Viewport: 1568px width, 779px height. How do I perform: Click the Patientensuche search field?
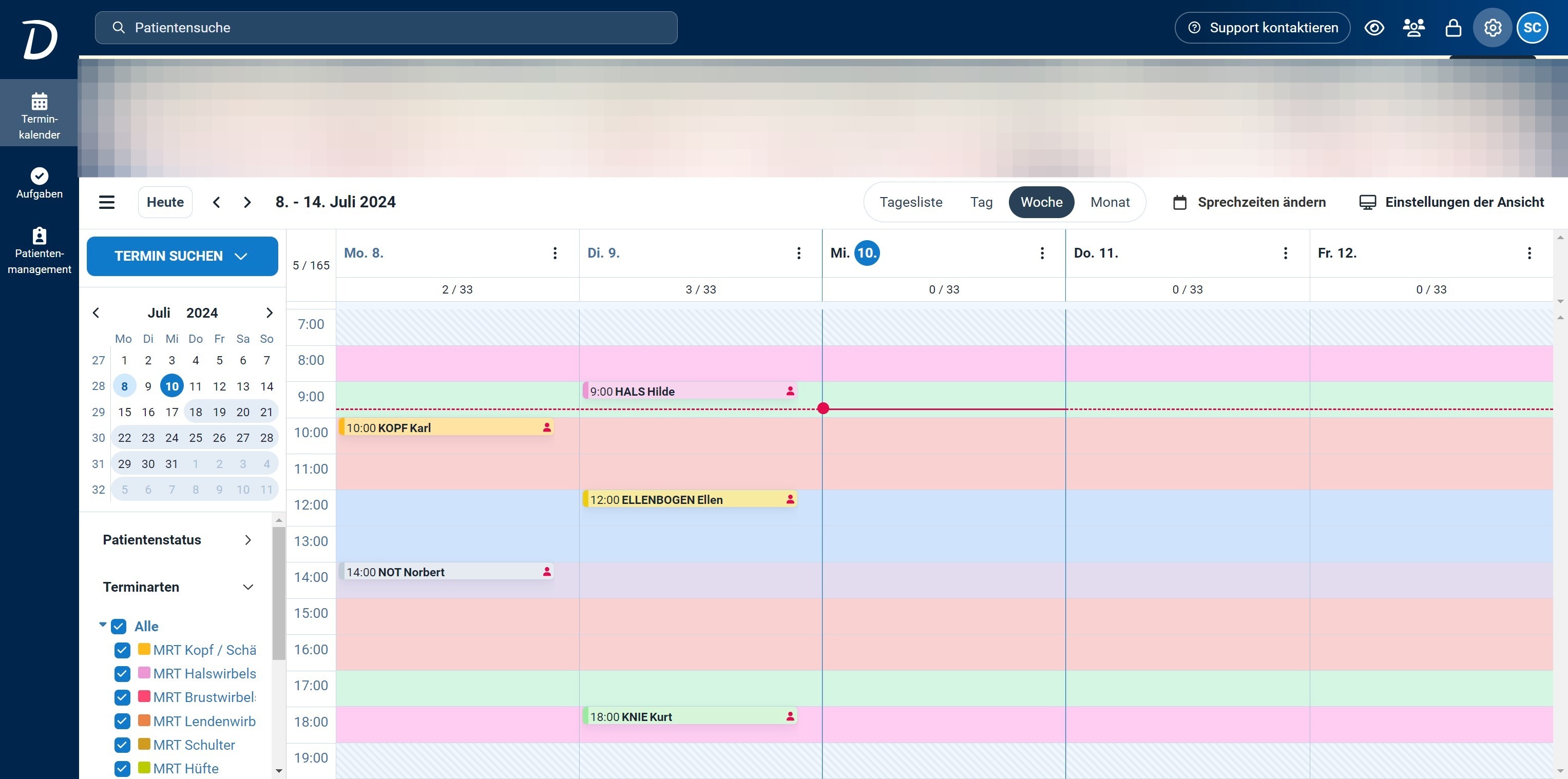click(386, 28)
